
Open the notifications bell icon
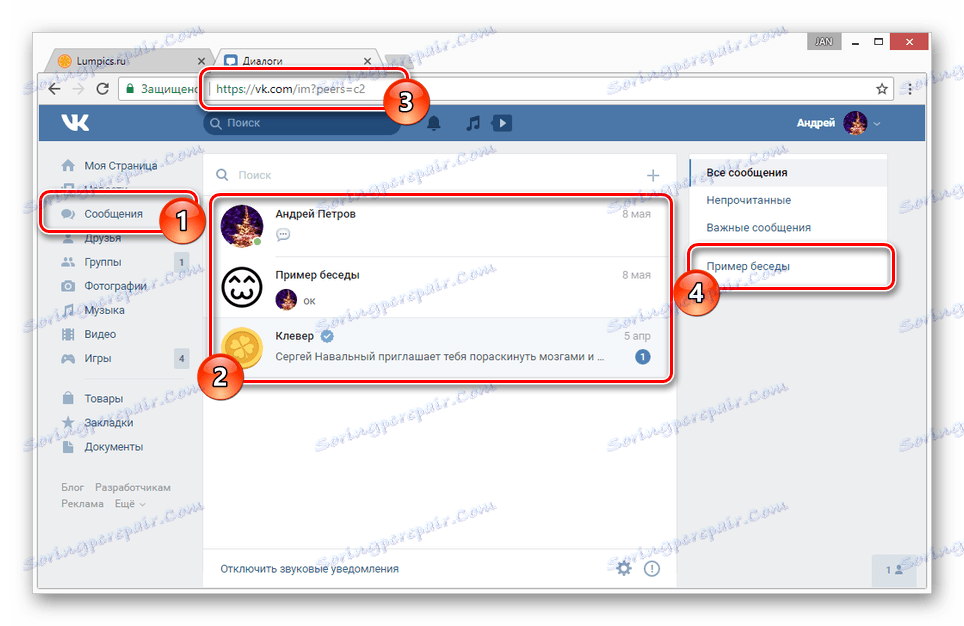coord(434,123)
